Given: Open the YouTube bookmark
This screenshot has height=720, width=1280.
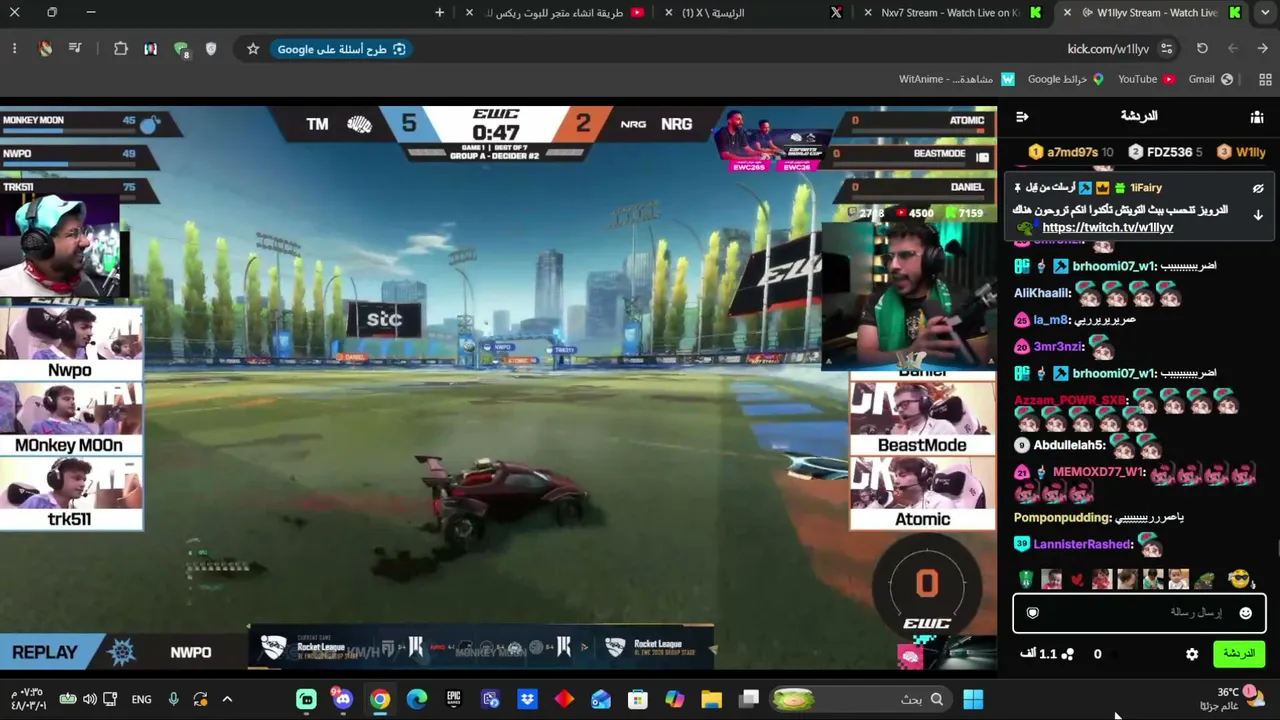Looking at the screenshot, I should tap(1146, 79).
